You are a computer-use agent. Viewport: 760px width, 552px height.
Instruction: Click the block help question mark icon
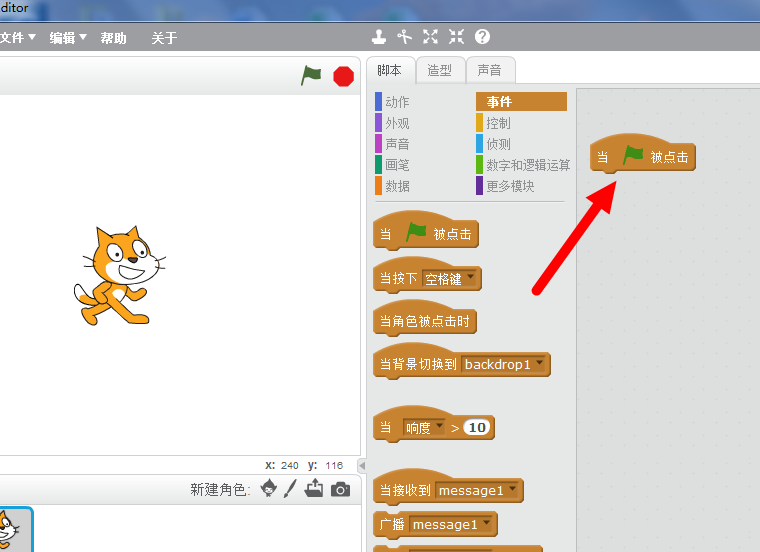coord(482,37)
